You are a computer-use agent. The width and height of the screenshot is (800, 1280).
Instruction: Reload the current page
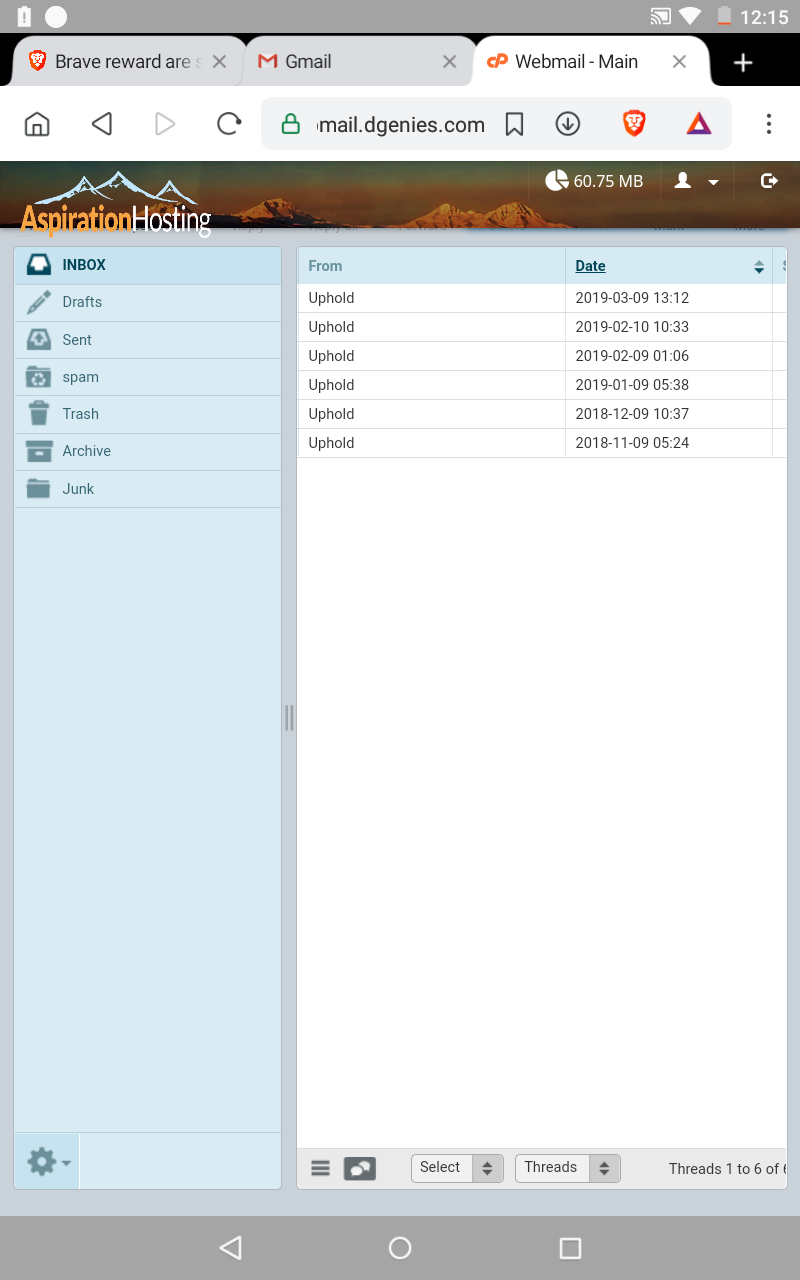click(229, 124)
